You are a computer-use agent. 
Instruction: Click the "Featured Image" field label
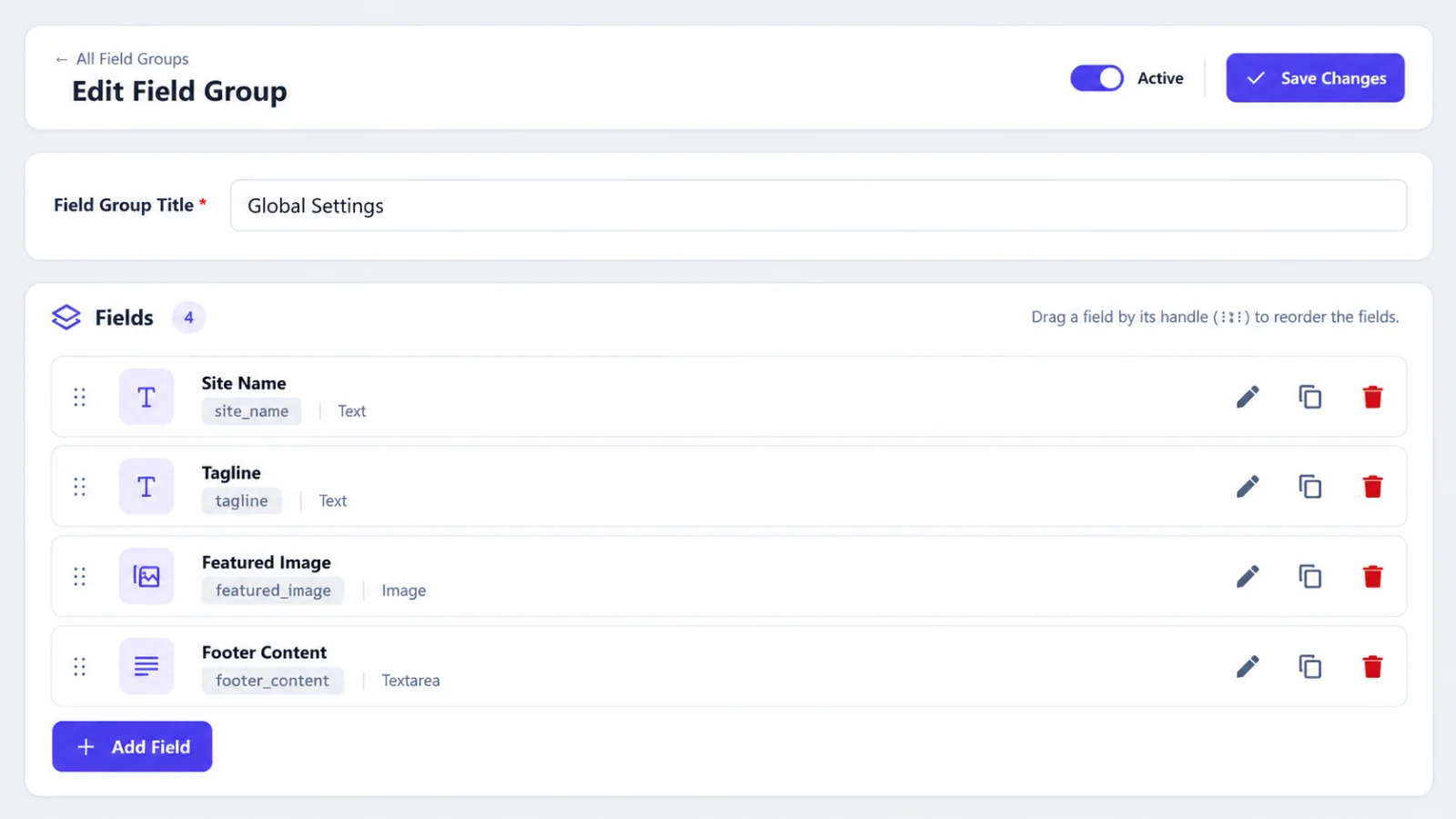point(267,562)
